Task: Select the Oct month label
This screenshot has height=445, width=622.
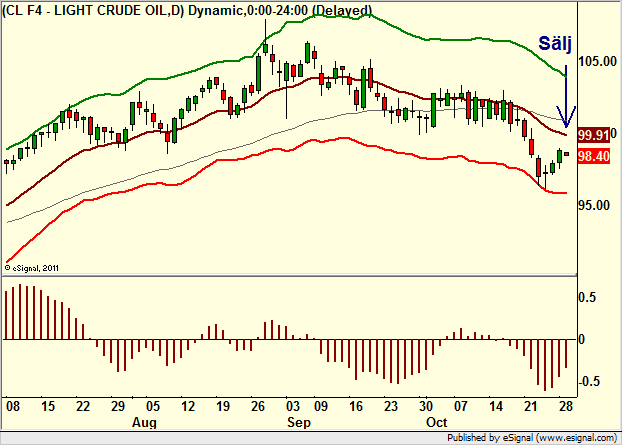Action: (437, 422)
